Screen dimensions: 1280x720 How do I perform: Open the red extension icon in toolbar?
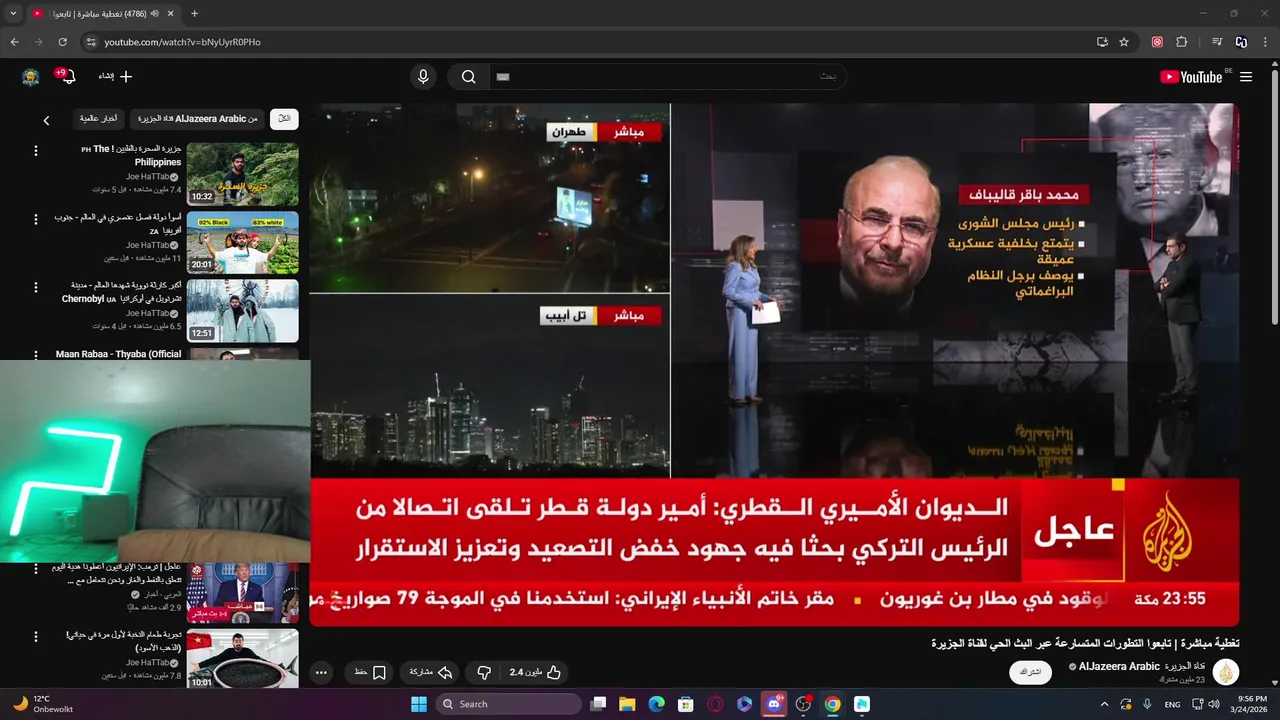(1157, 42)
